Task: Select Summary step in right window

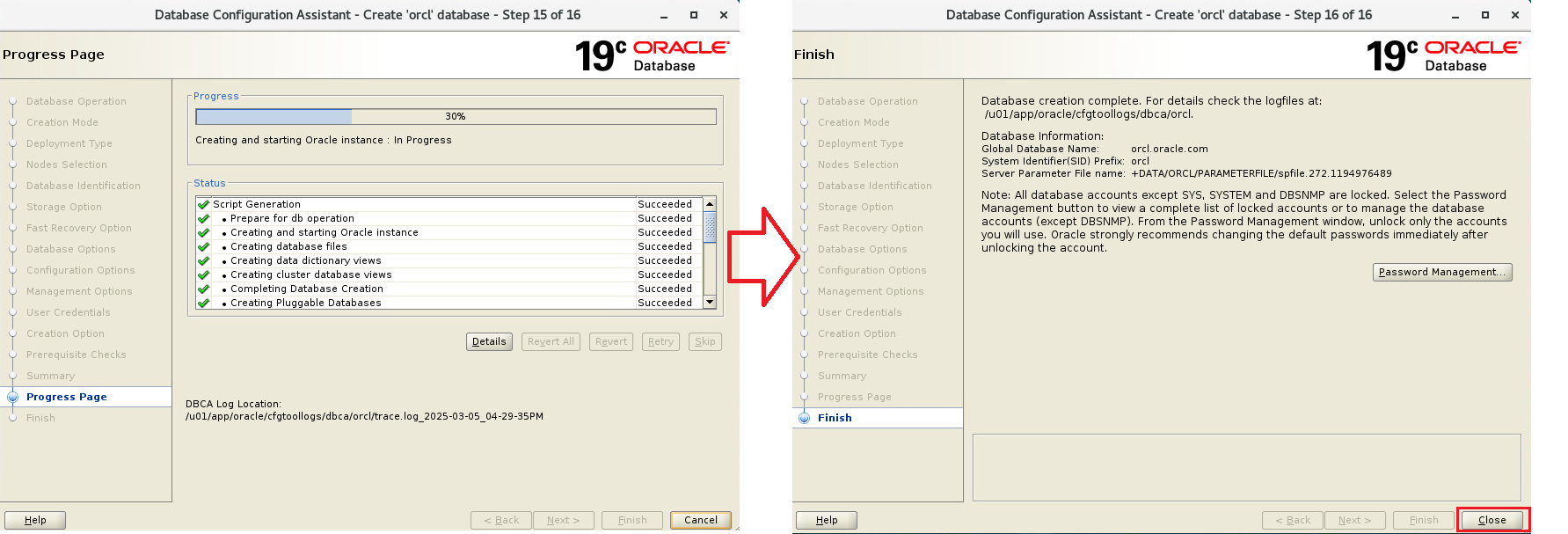Action: coord(842,376)
